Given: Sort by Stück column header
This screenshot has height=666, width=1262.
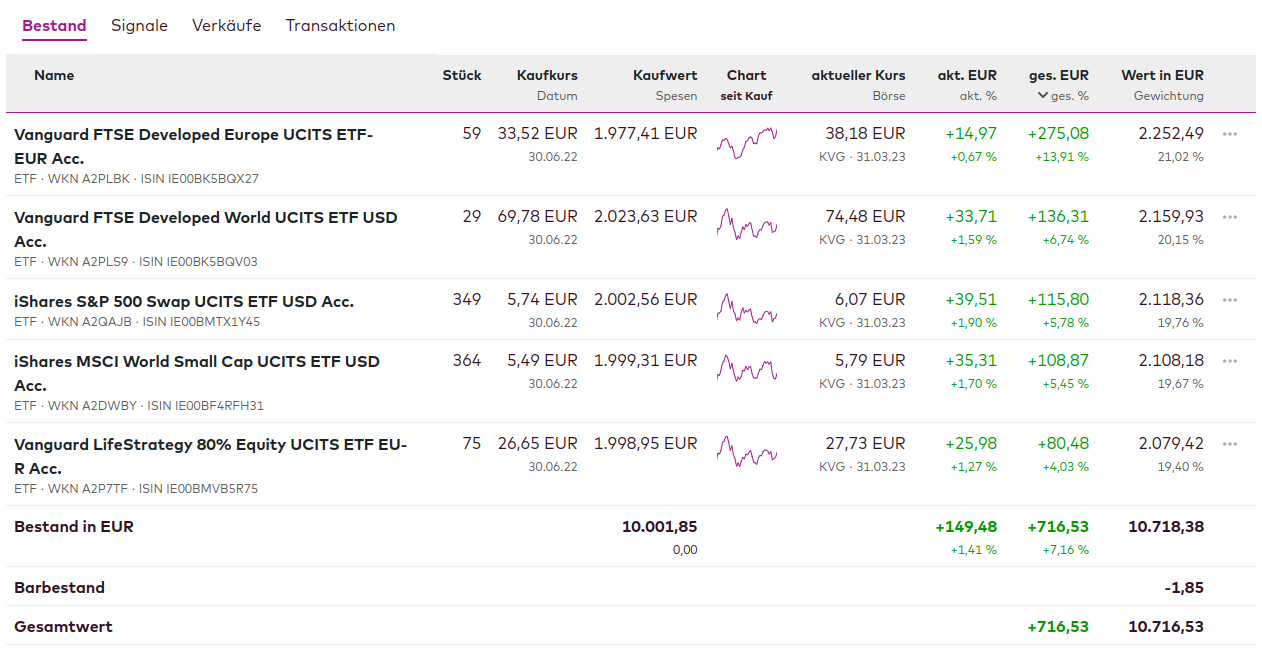Looking at the screenshot, I should pyautogui.click(x=462, y=75).
